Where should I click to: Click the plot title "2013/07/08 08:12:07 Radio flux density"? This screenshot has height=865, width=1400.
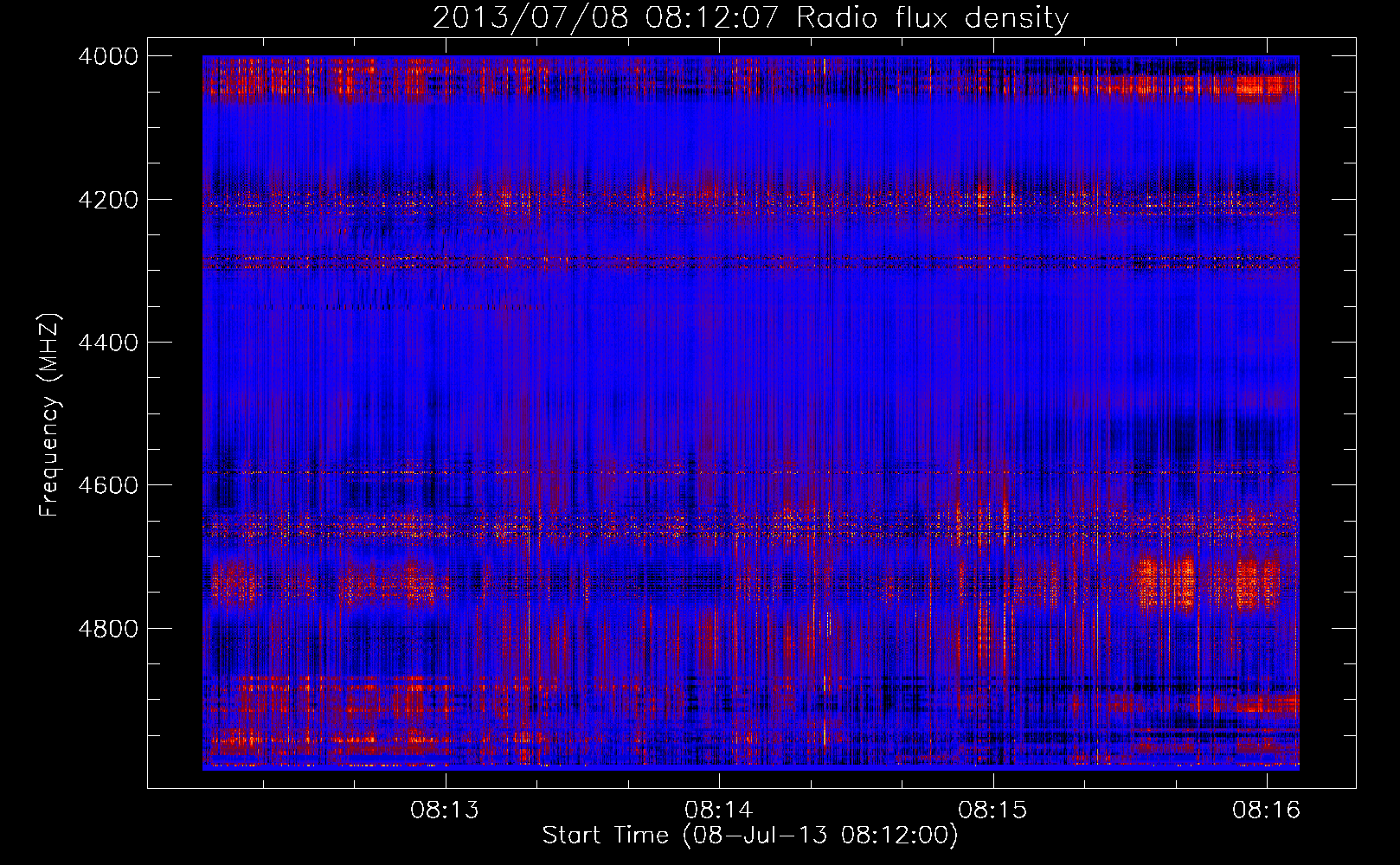point(750,17)
